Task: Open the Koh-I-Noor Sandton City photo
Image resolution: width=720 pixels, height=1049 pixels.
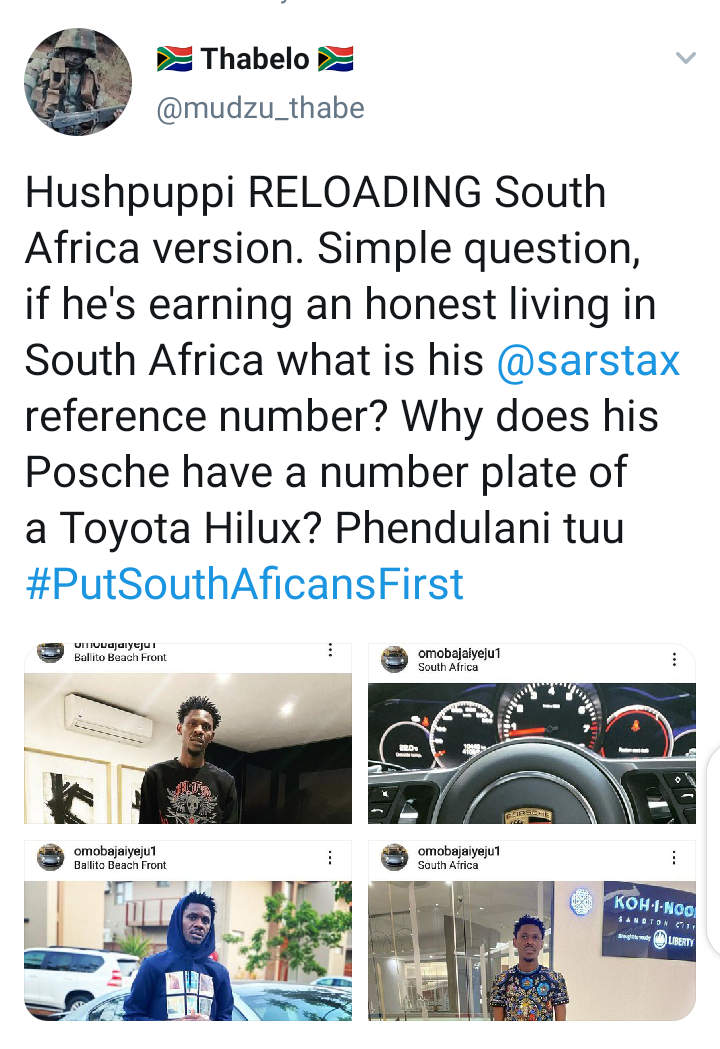Action: [532, 951]
